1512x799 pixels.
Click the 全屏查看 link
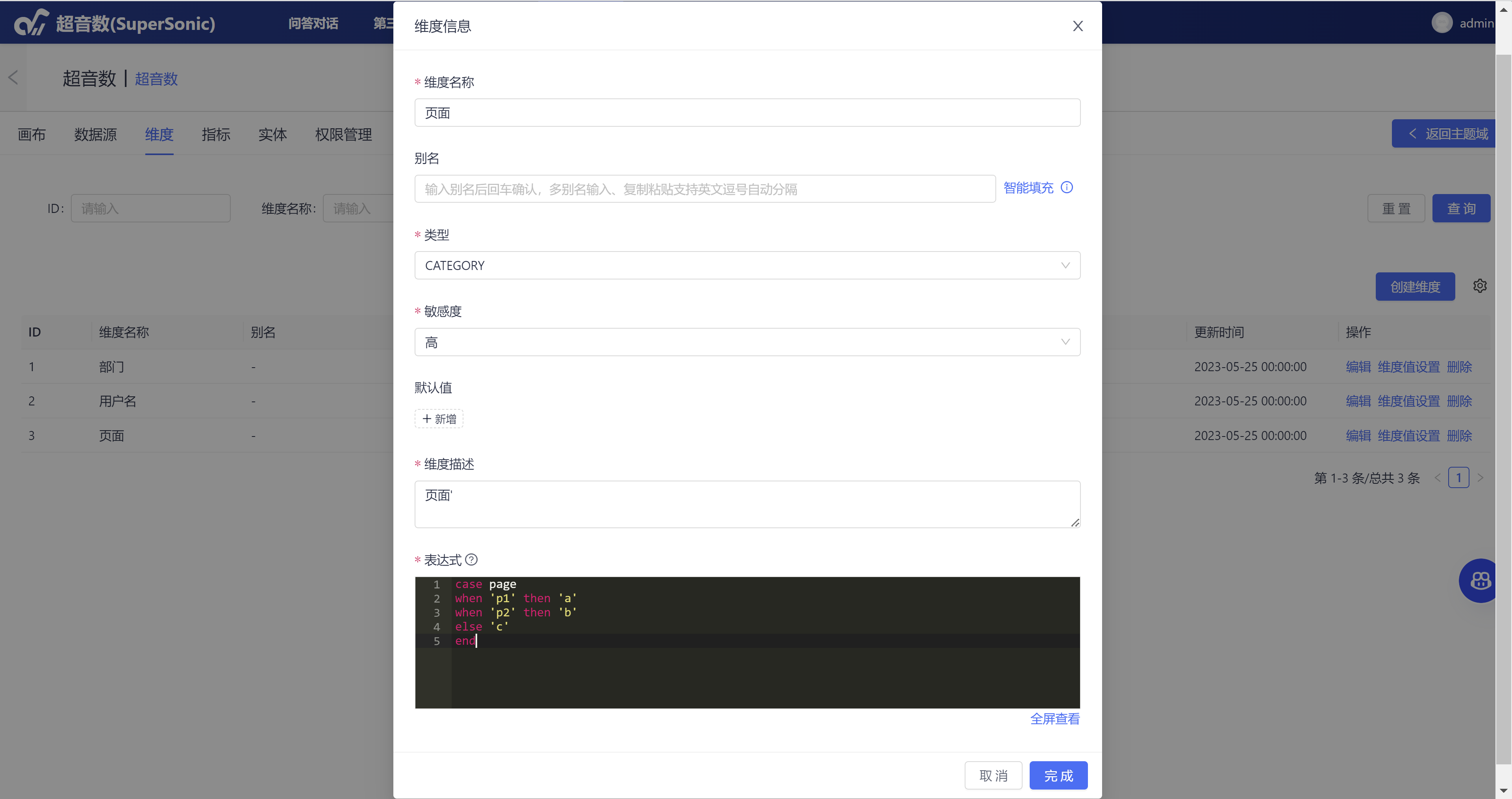coord(1054,719)
